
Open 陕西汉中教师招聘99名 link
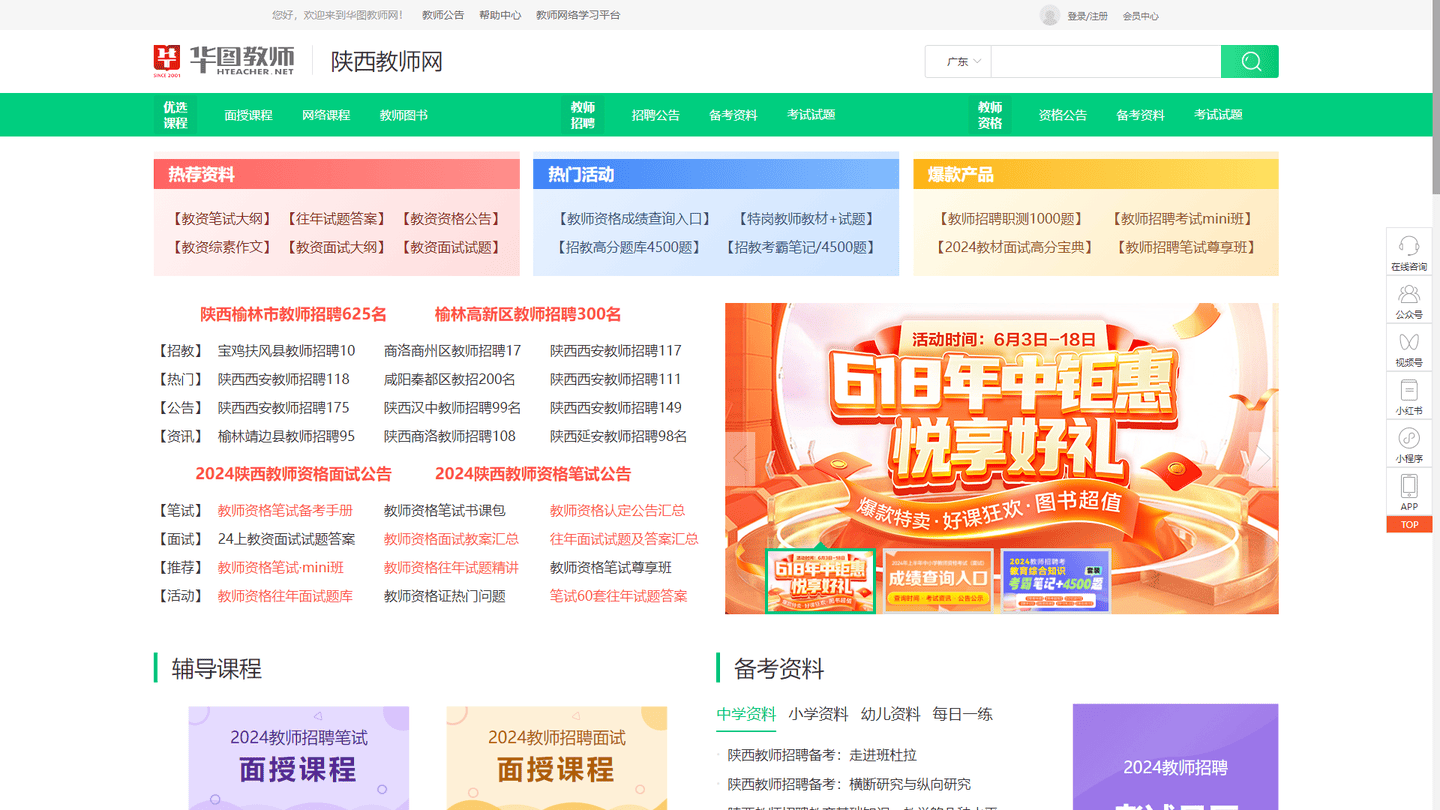[453, 408]
